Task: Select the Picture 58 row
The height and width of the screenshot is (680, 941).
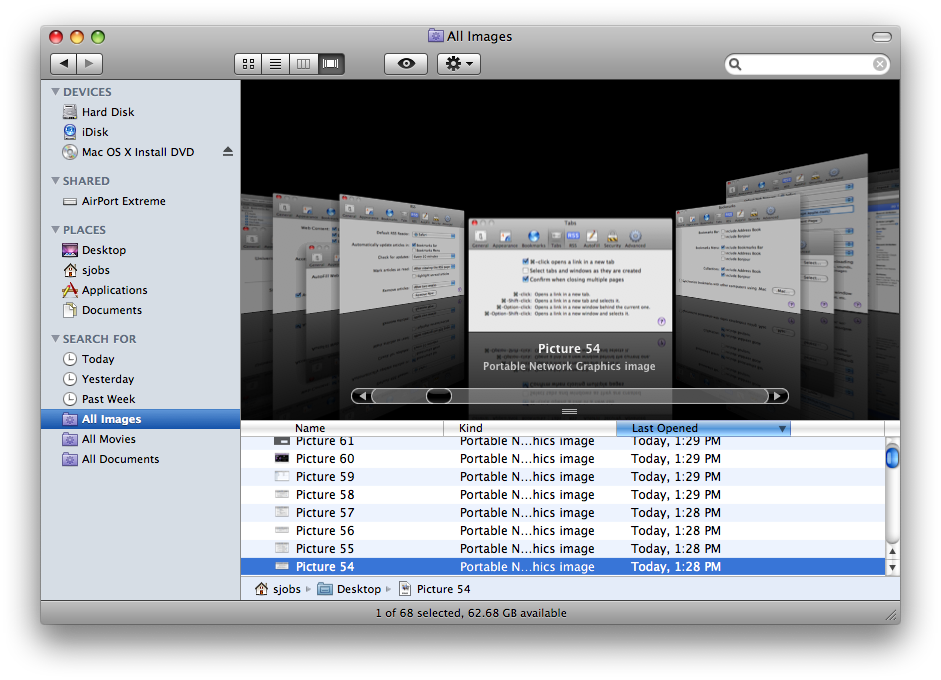Action: 563,495
